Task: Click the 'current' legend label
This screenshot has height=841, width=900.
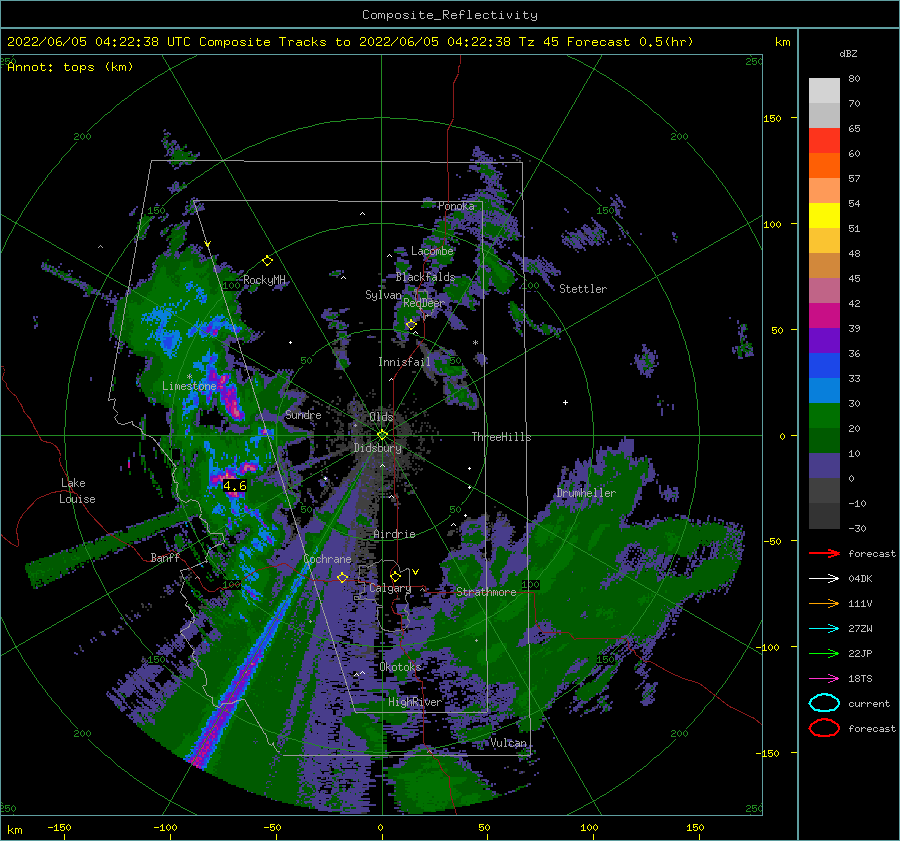Action: 869,703
